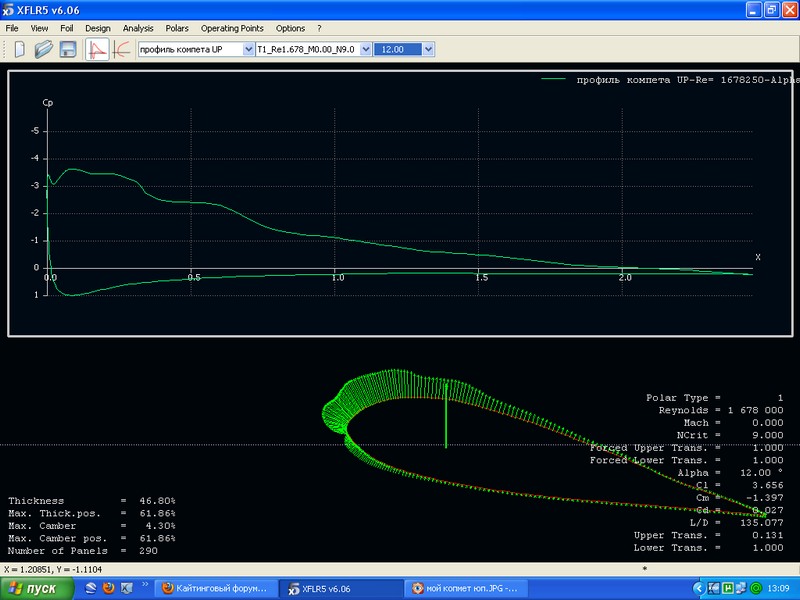Viewport: 800px width, 600px height.
Task: Switch to the OpPoint view icon
Action: [x=98, y=49]
